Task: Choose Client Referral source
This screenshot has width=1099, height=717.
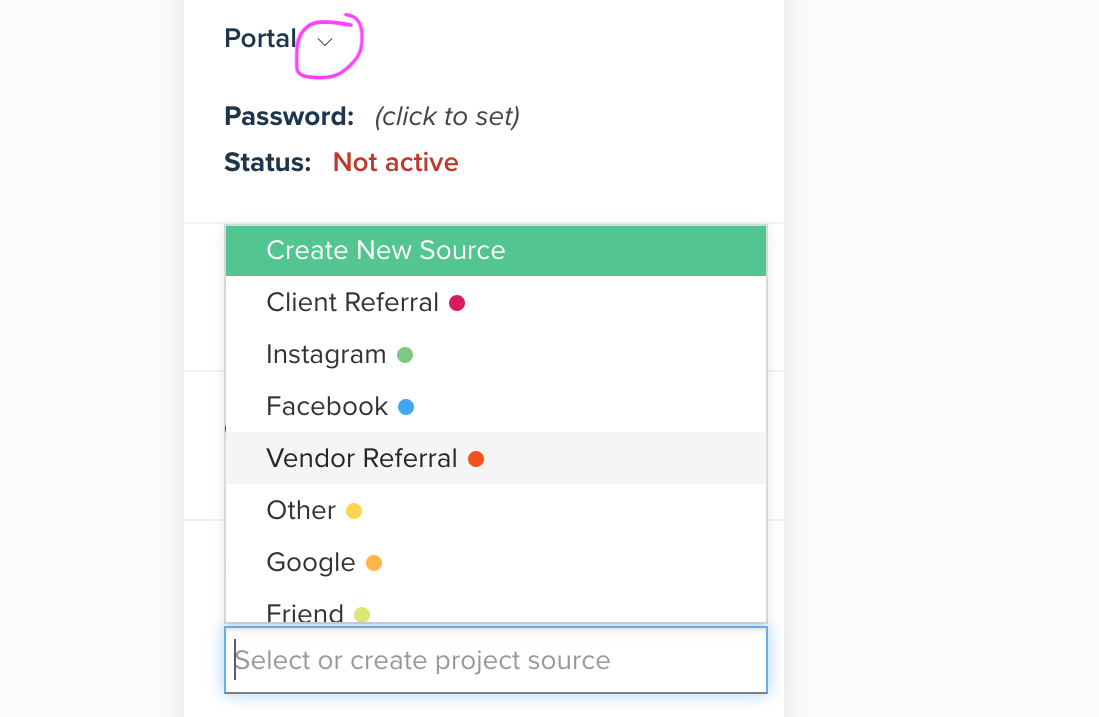Action: point(496,302)
